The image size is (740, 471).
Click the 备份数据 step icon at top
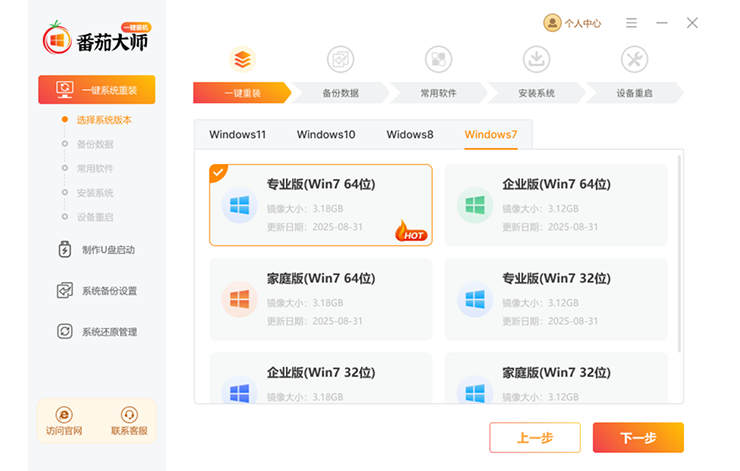[x=340, y=60]
